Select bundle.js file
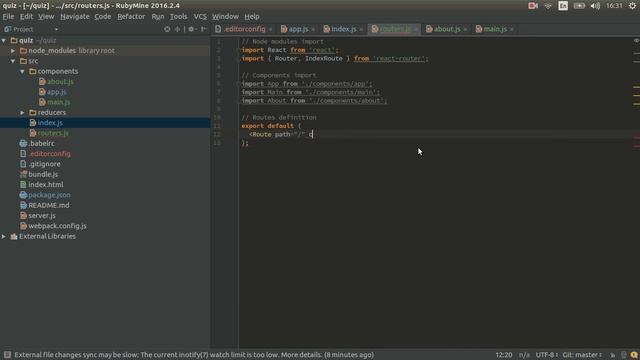Viewport: 640px width, 360px height. [43, 174]
